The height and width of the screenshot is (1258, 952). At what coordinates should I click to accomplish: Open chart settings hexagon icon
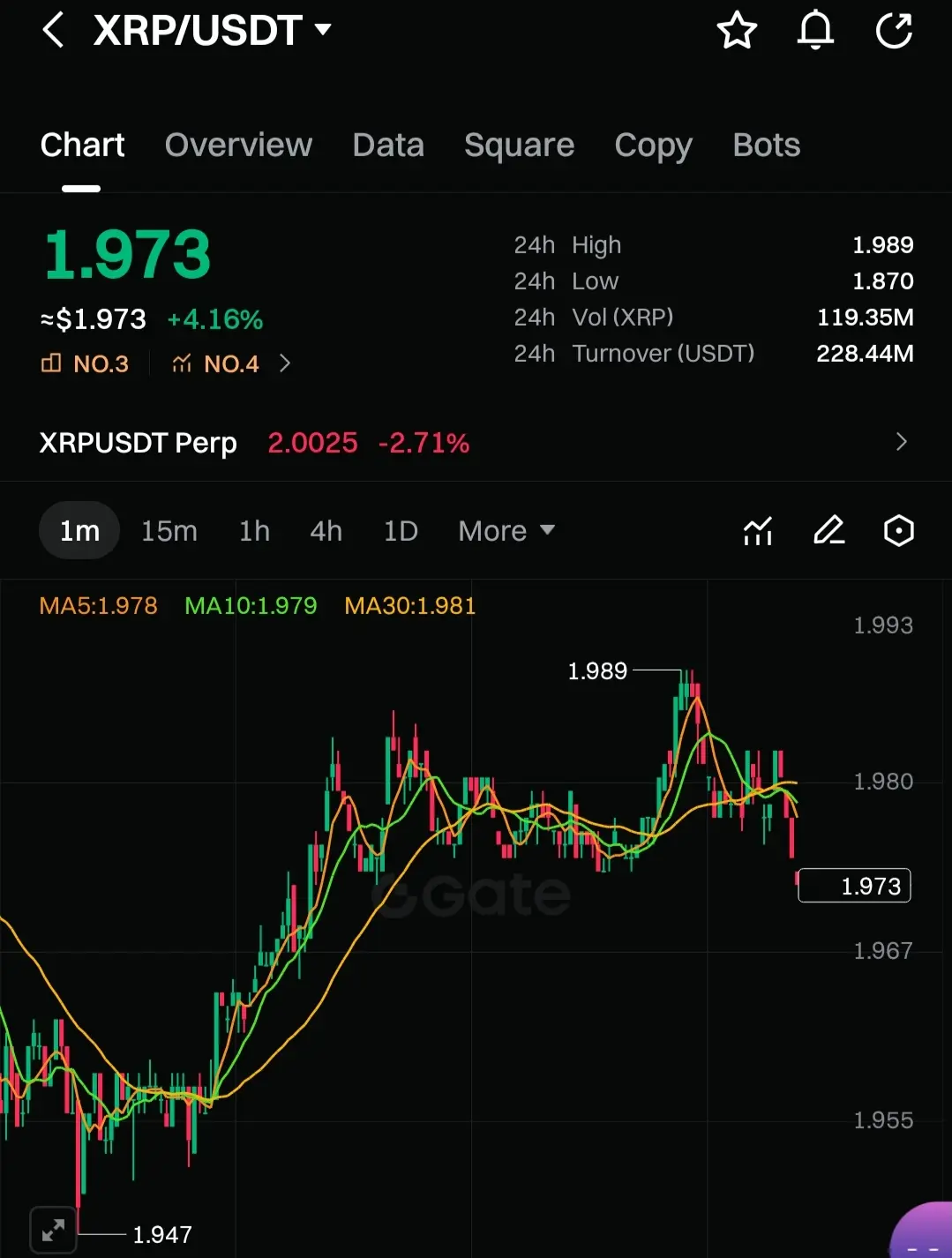[x=898, y=531]
